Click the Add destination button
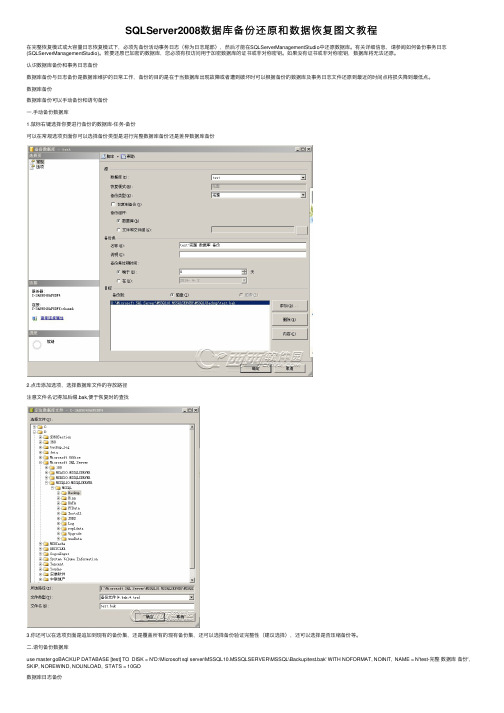Viewport: 504px width, 713px height. click(x=289, y=306)
